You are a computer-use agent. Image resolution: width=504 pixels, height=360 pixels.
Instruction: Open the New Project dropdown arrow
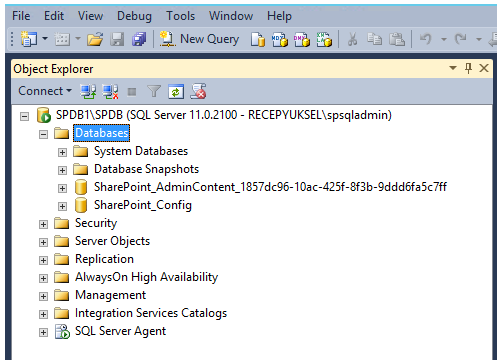tap(45, 39)
